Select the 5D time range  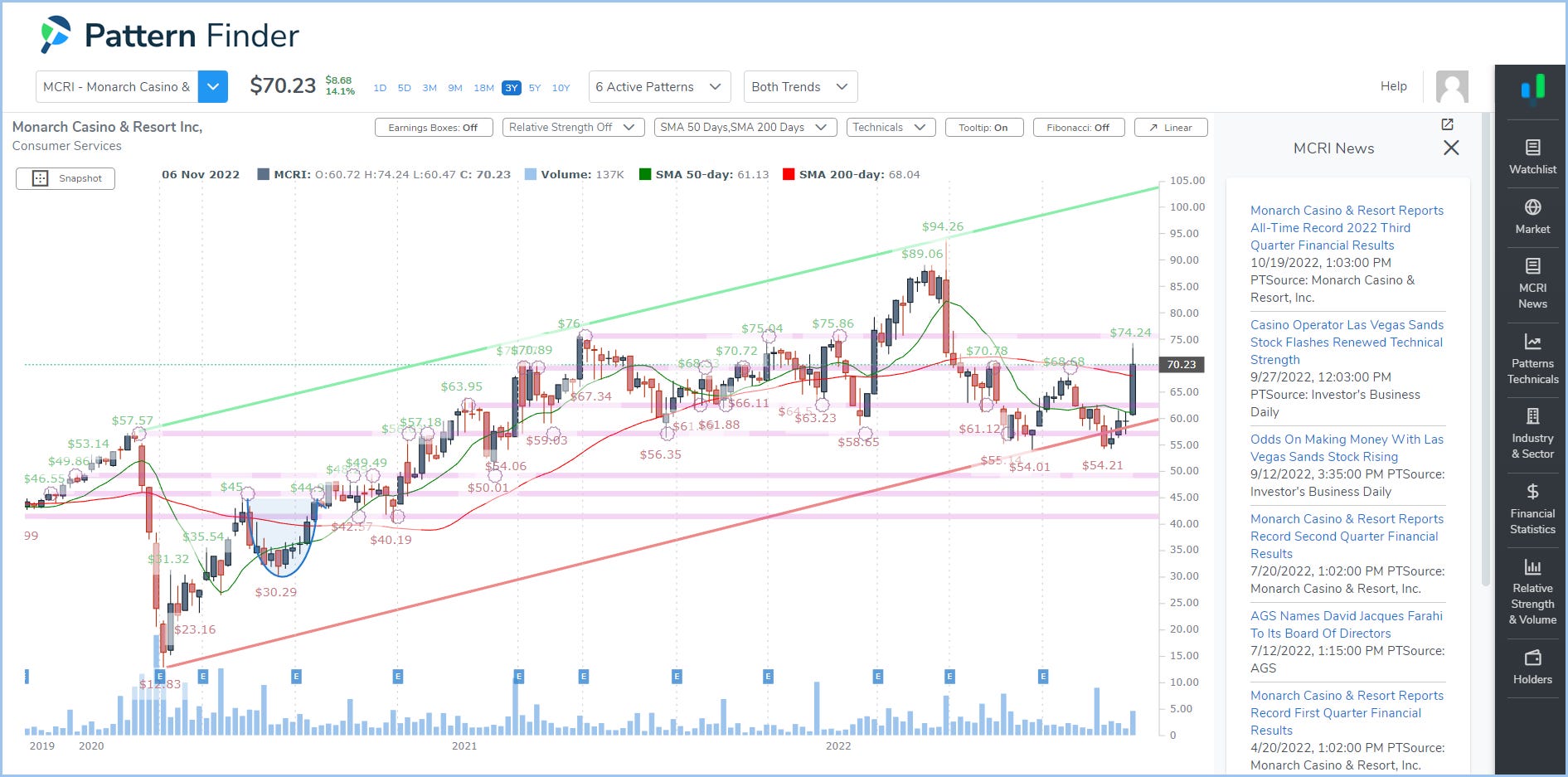[x=404, y=88]
